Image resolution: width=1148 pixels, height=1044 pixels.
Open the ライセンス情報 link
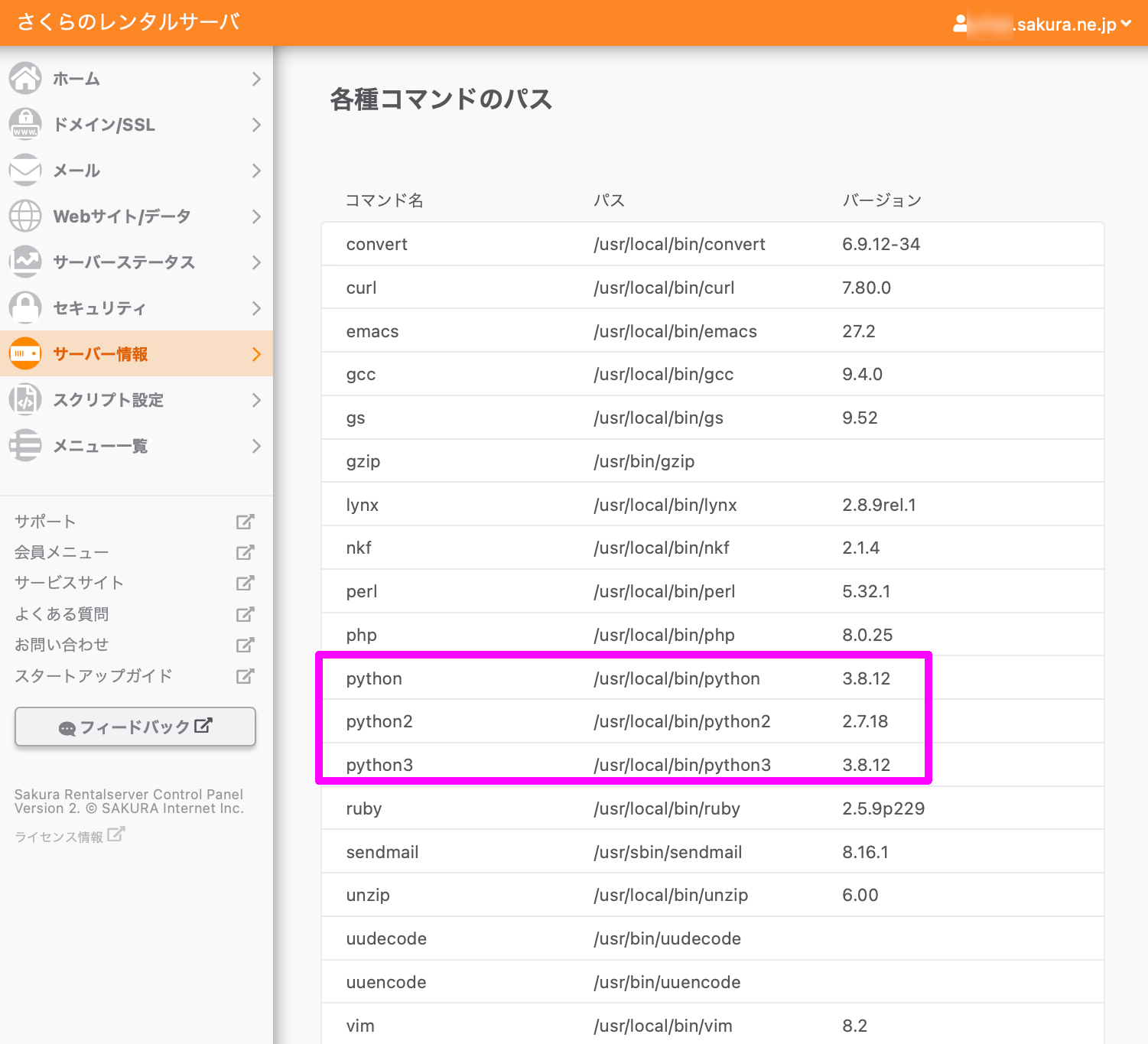pyautogui.click(x=59, y=837)
